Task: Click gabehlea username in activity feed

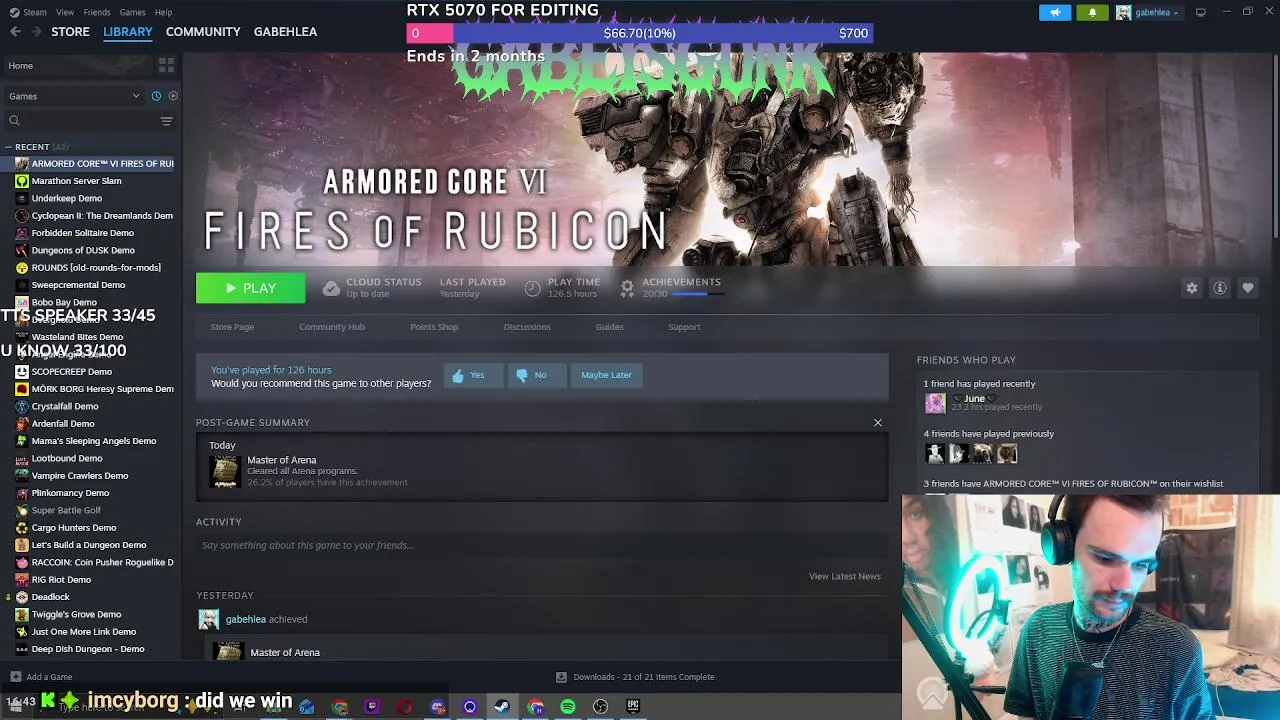Action: coord(246,619)
